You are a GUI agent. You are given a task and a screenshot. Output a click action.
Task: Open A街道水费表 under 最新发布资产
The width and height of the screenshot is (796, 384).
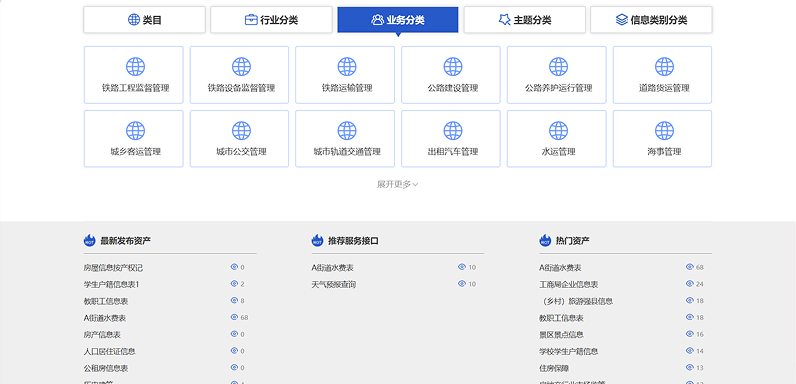pos(105,318)
